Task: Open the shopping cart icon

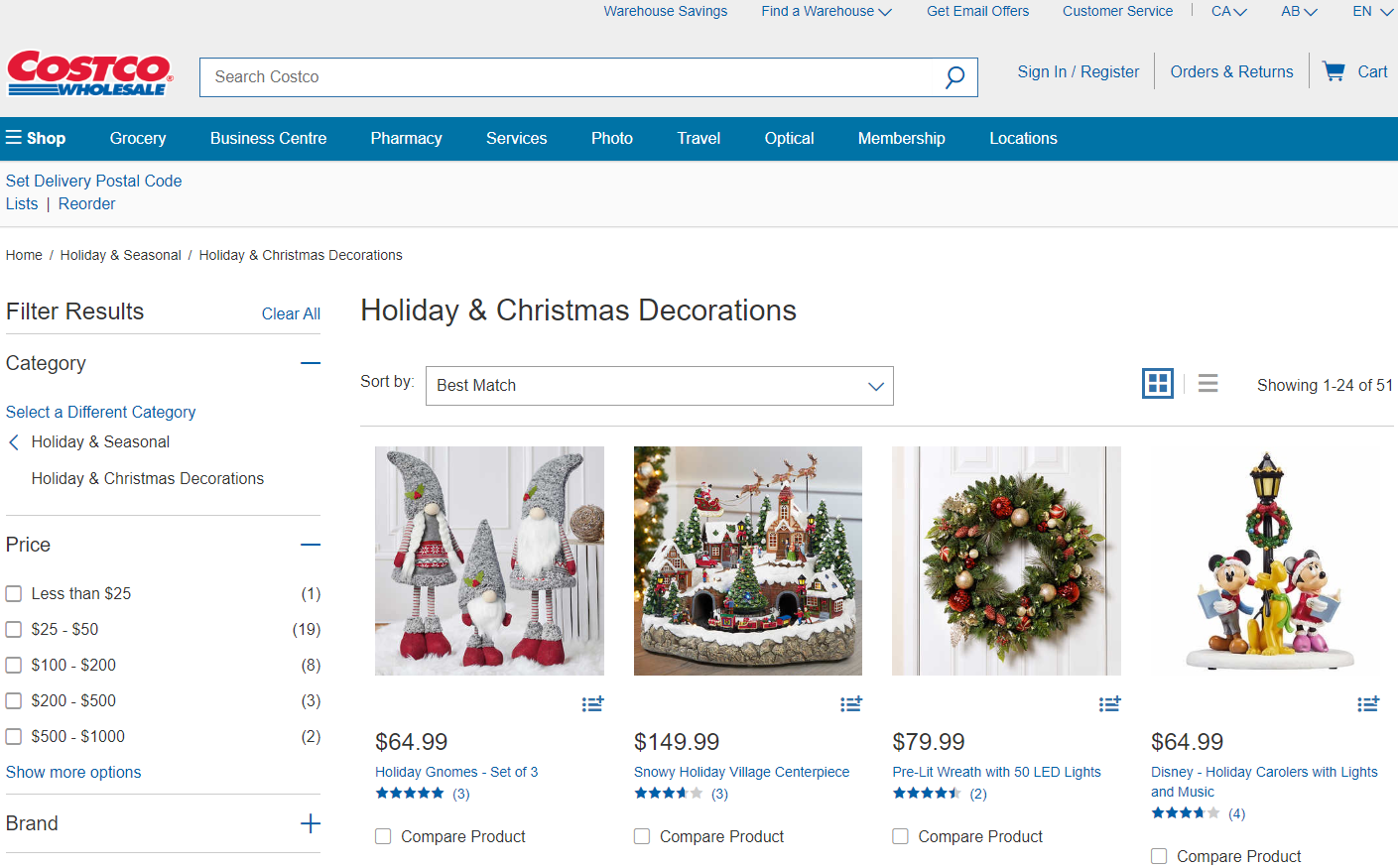Action: [1334, 71]
